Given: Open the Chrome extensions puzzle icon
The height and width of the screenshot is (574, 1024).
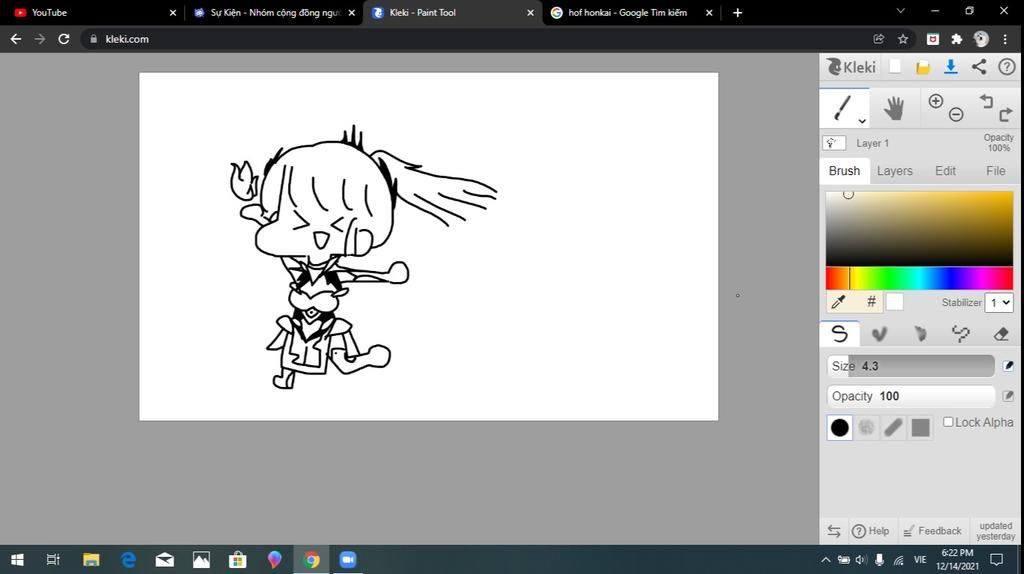Looking at the screenshot, I should pyautogui.click(x=957, y=39).
